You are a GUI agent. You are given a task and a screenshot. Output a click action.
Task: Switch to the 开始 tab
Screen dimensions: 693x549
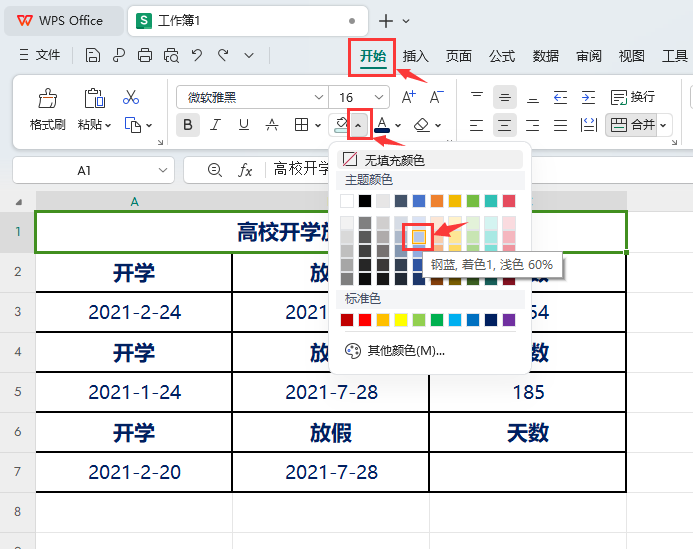[x=373, y=56]
